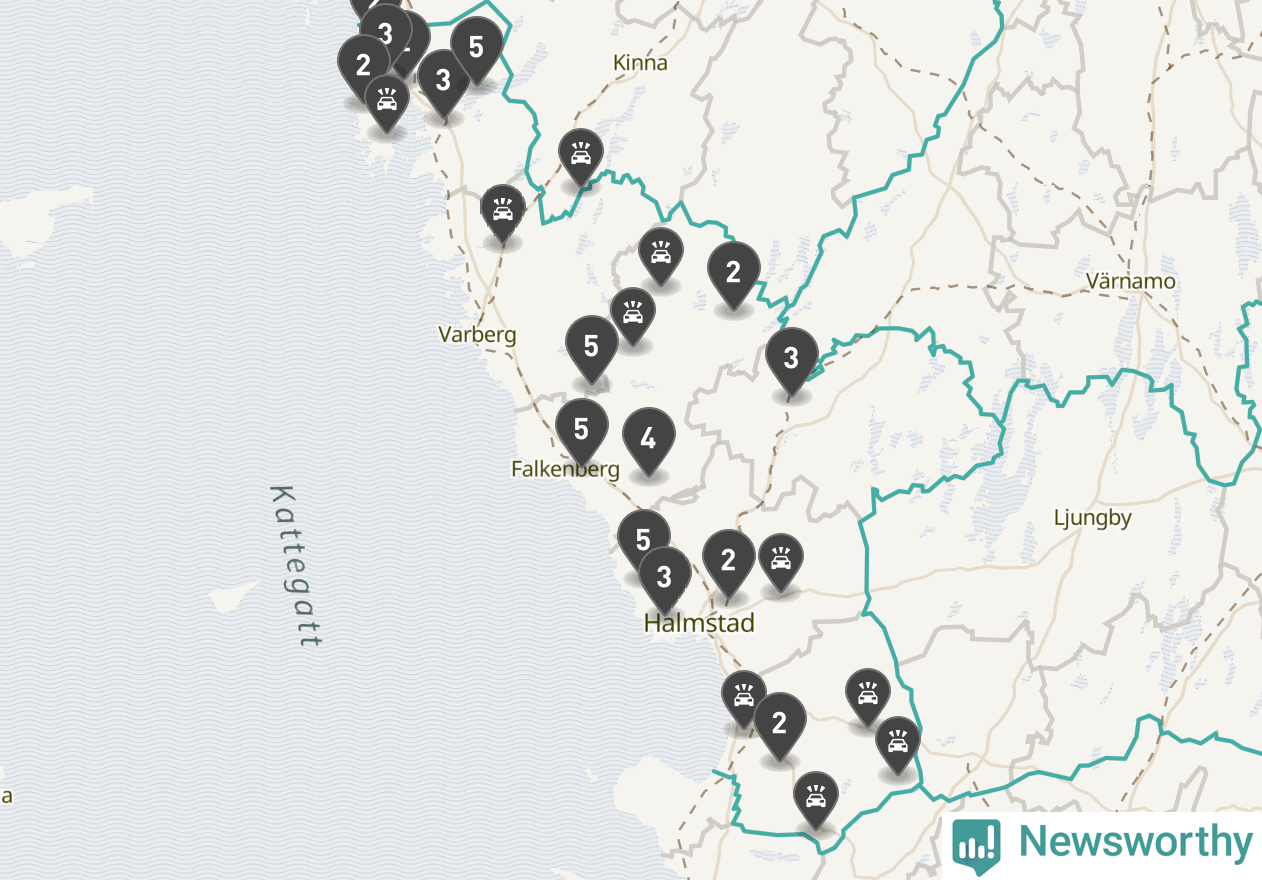The height and width of the screenshot is (880, 1262).
Task: Click the Halmstad city label
Action: click(x=698, y=624)
